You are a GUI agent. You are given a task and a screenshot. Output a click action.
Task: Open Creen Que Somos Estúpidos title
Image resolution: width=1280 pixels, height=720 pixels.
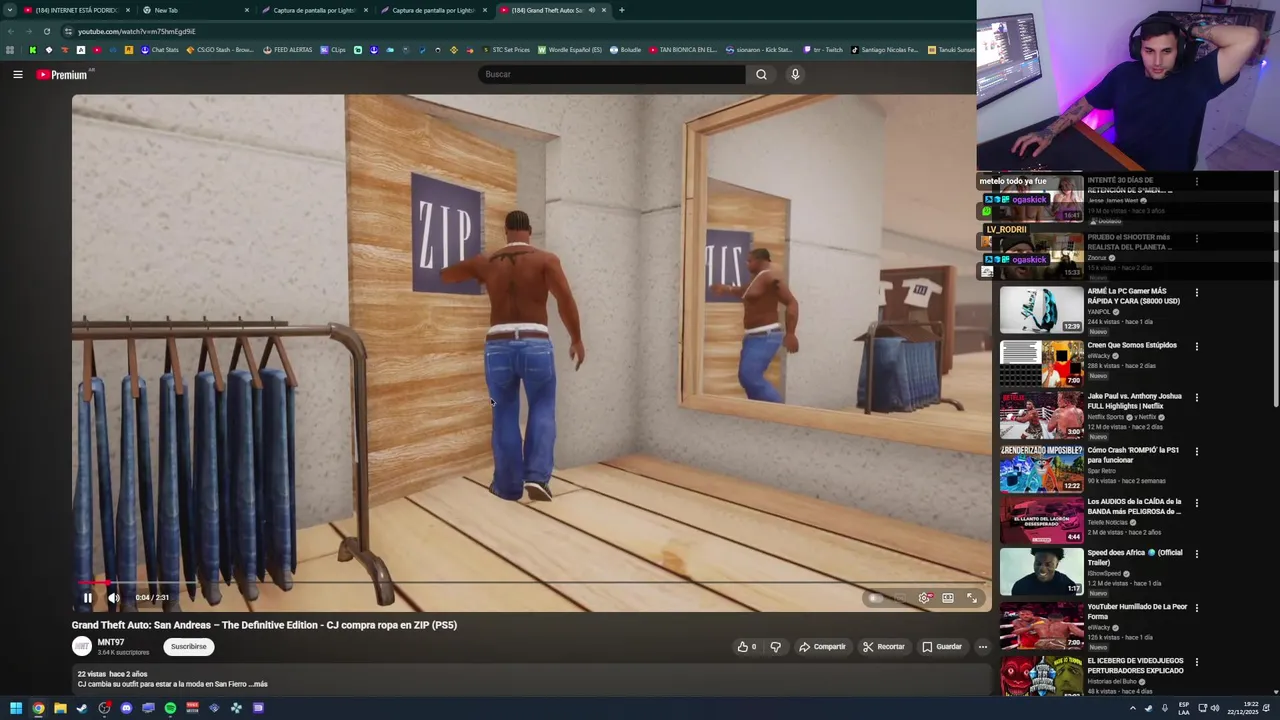point(1132,345)
